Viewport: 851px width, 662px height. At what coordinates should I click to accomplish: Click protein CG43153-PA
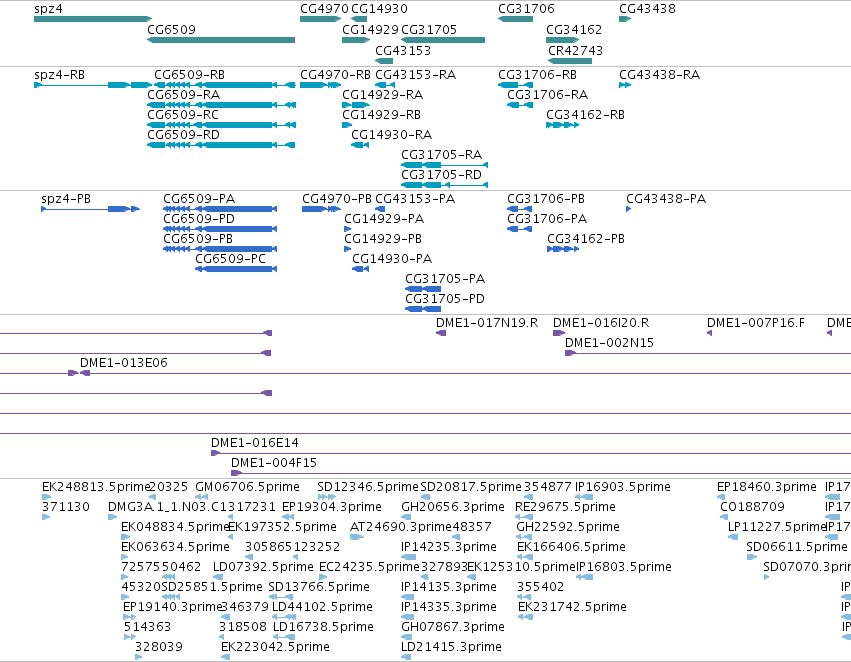(380, 209)
